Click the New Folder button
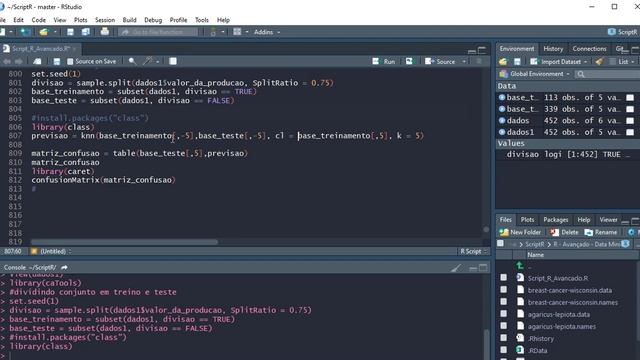Image resolution: width=640 pixels, height=360 pixels. 520,232
